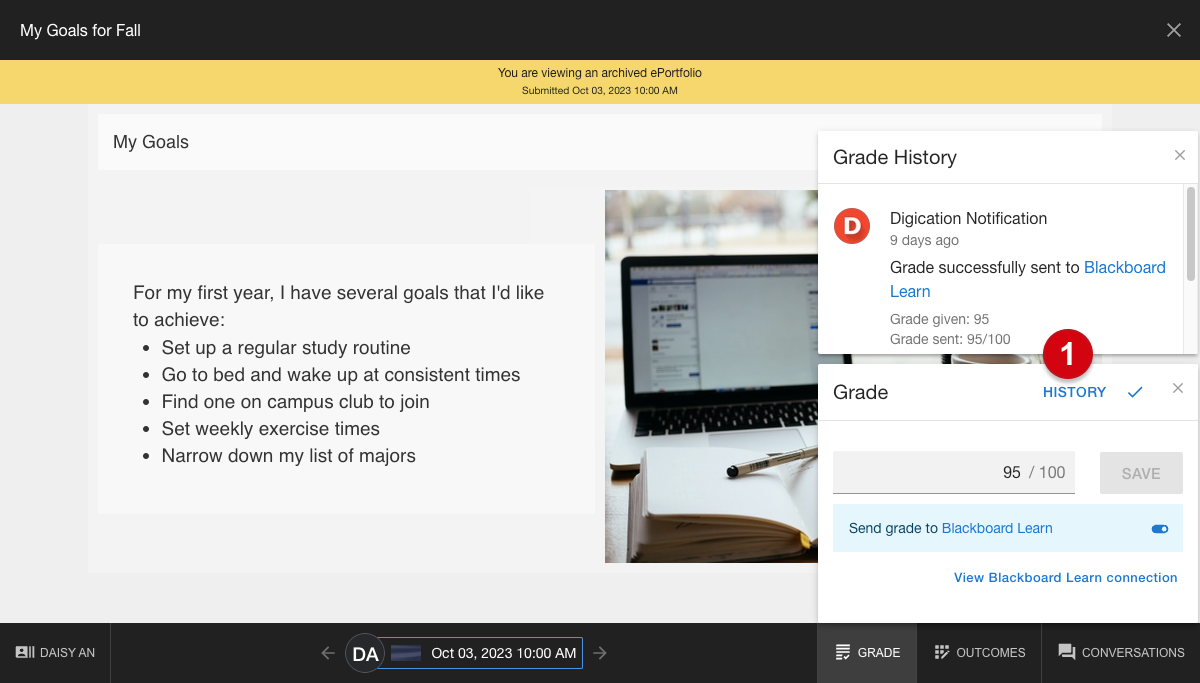The height and width of the screenshot is (683, 1200).
Task: Open the GRADE tab
Action: pyautogui.click(x=867, y=653)
